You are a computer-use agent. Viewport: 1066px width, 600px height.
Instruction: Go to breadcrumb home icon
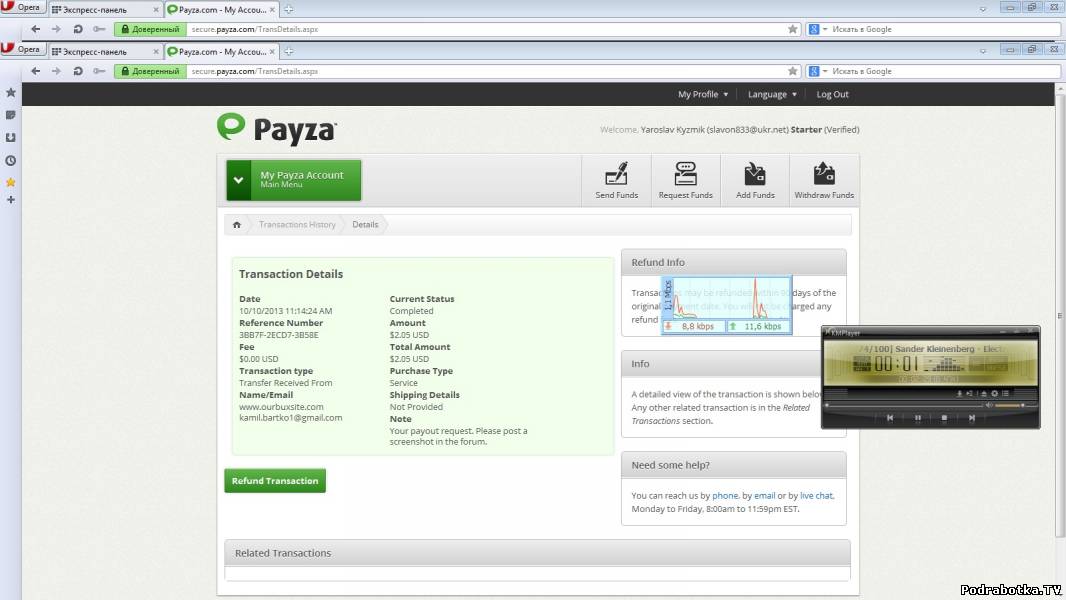(x=237, y=225)
